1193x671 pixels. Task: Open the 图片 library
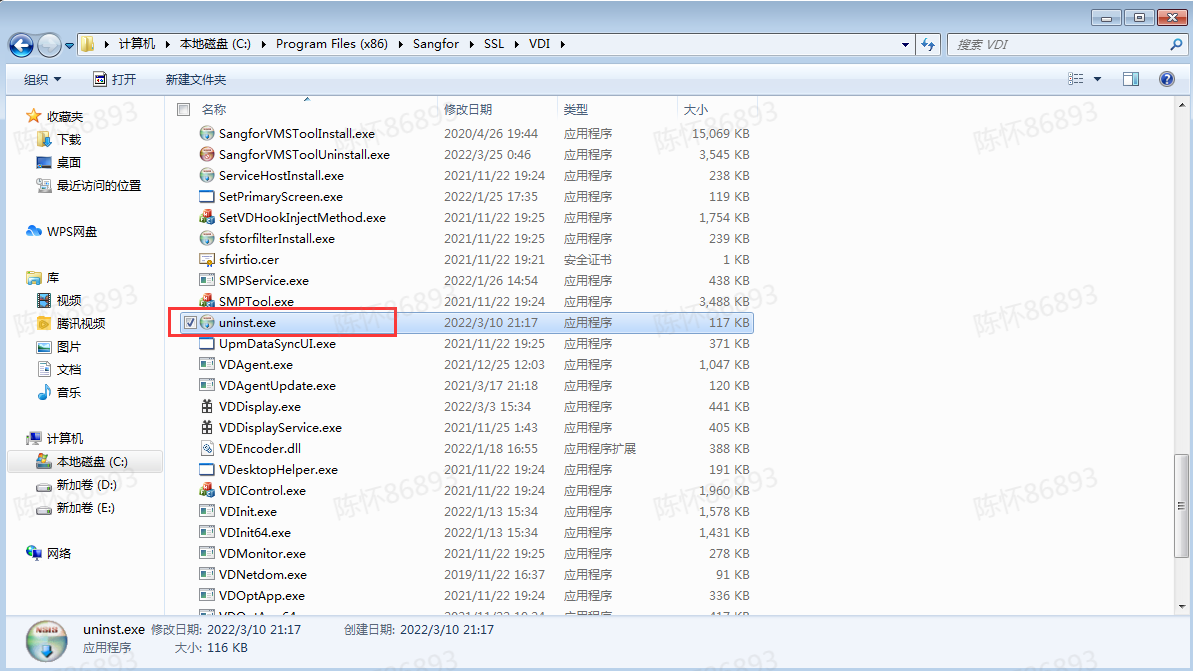click(x=59, y=346)
